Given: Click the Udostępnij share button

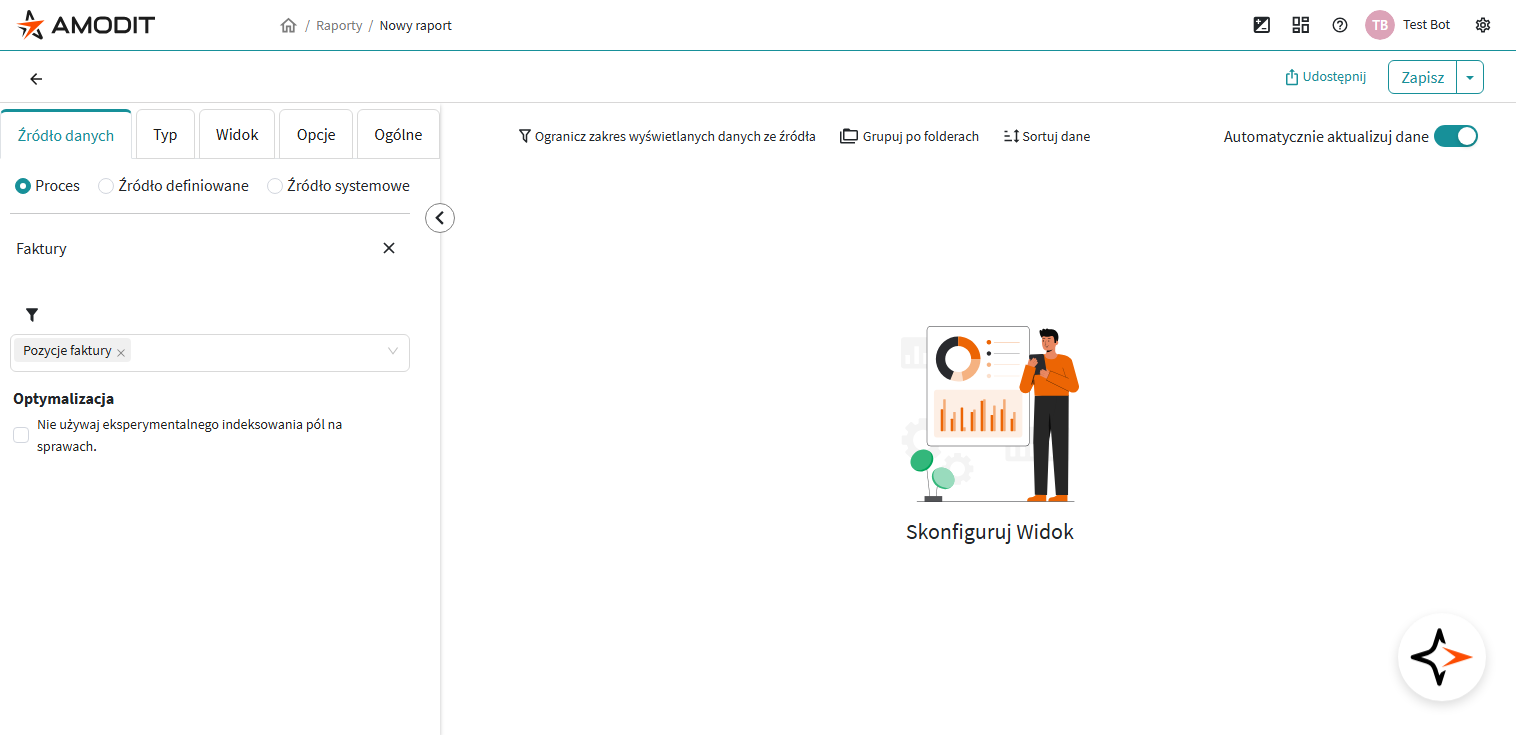Looking at the screenshot, I should pos(1326,77).
